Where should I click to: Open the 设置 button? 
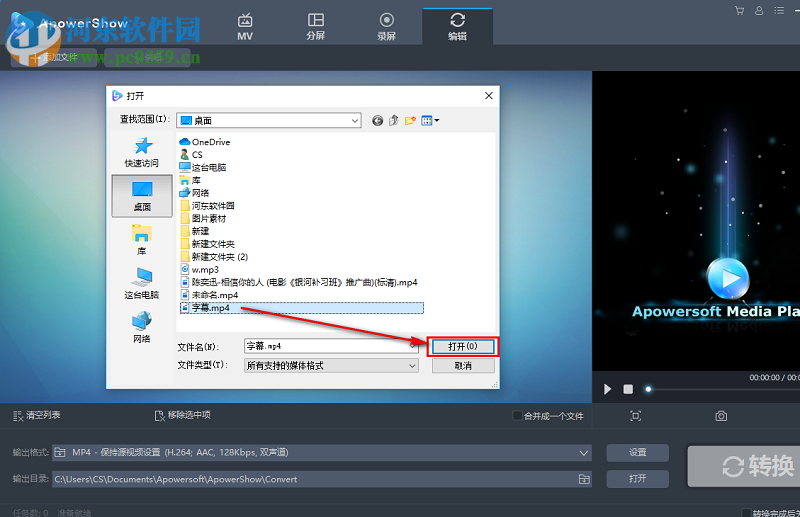pyautogui.click(x=637, y=453)
